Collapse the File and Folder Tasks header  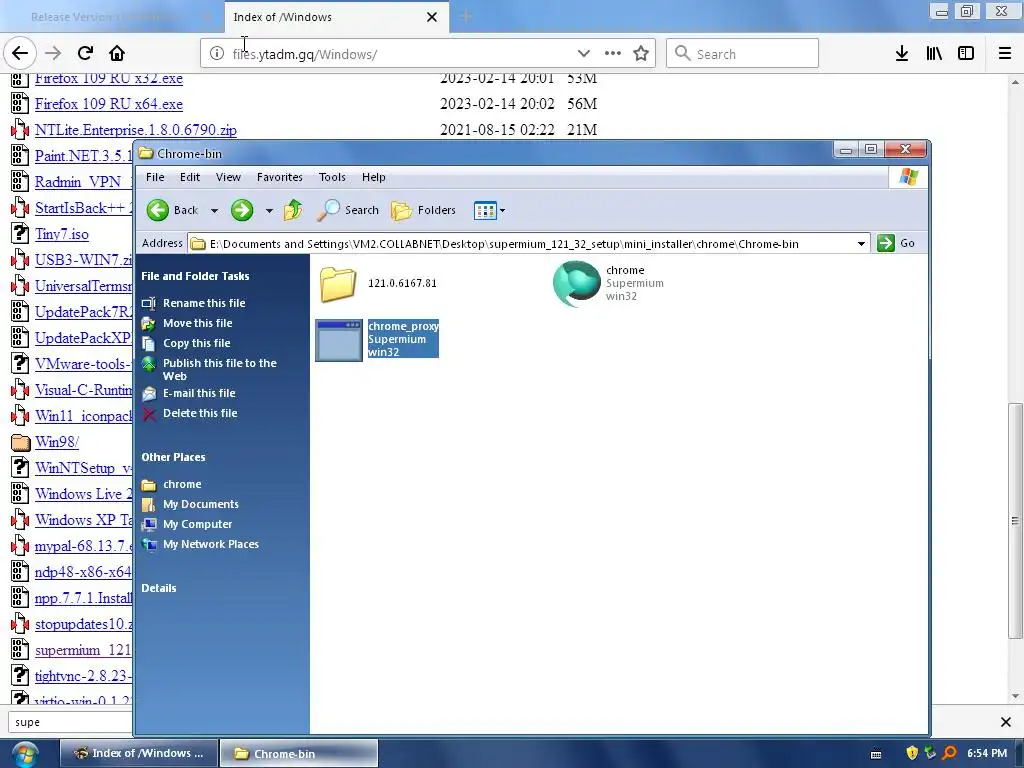[195, 276]
